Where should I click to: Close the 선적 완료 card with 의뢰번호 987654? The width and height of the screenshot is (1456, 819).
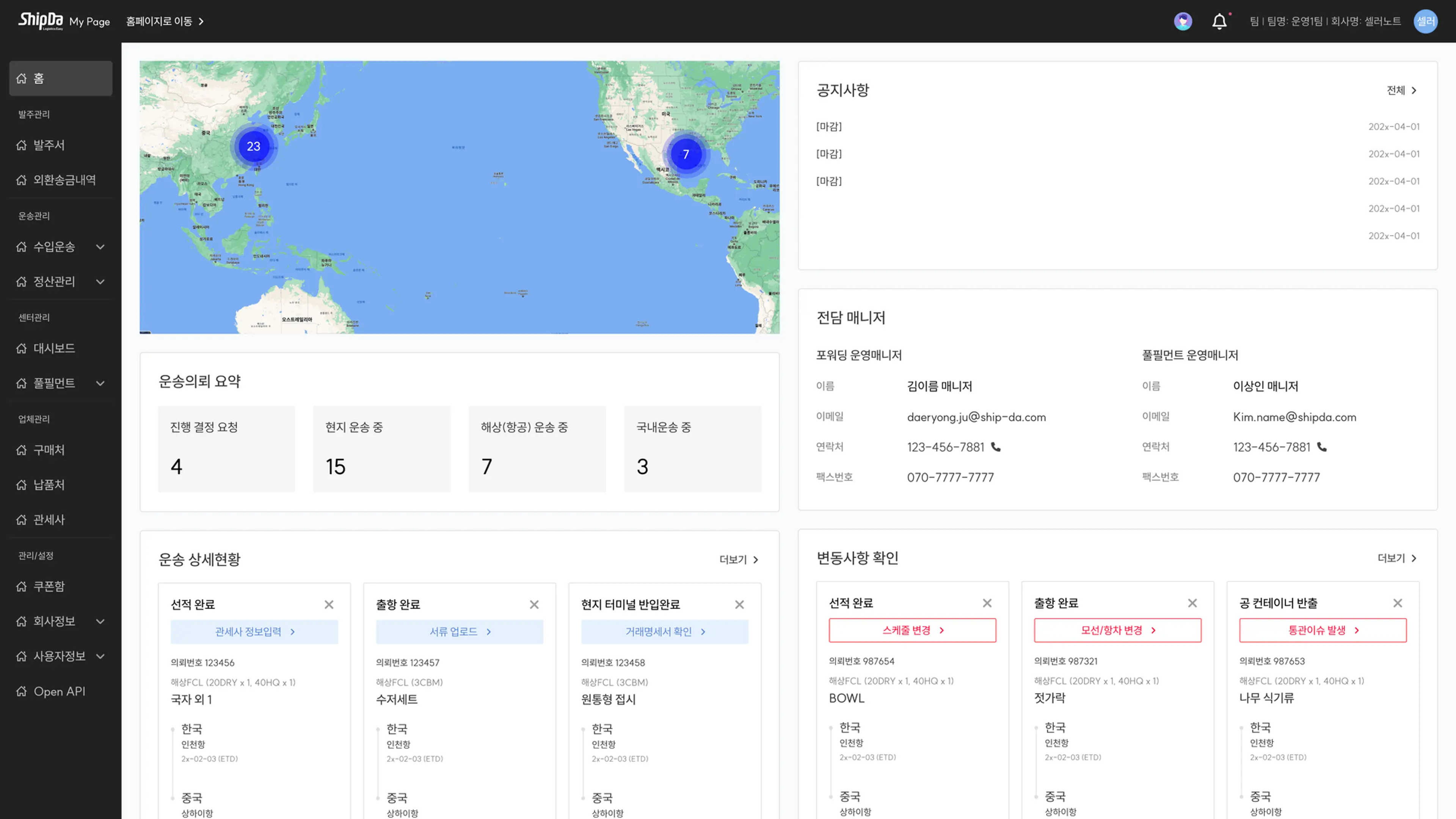(x=987, y=603)
